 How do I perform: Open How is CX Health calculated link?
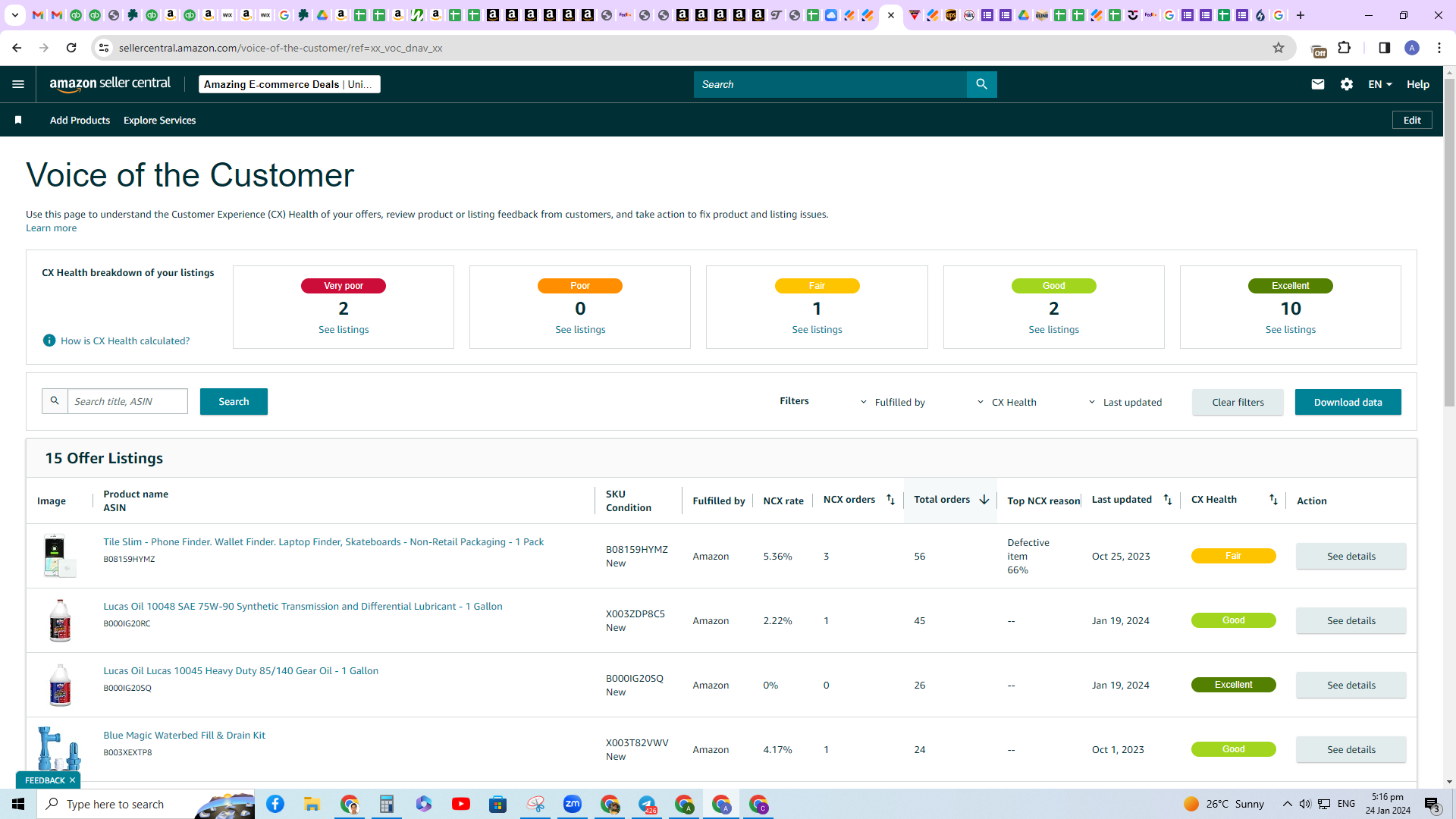tap(125, 340)
